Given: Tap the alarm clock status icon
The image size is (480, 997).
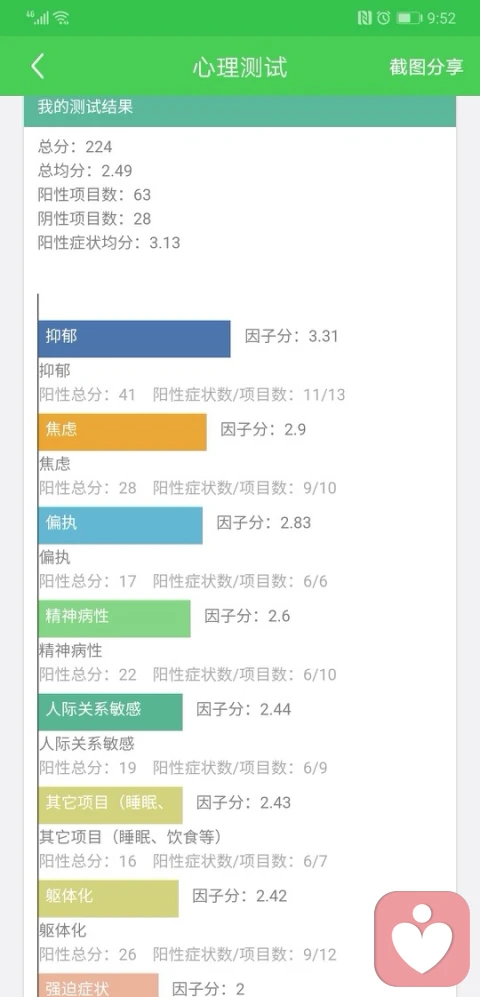Looking at the screenshot, I should [x=383, y=18].
